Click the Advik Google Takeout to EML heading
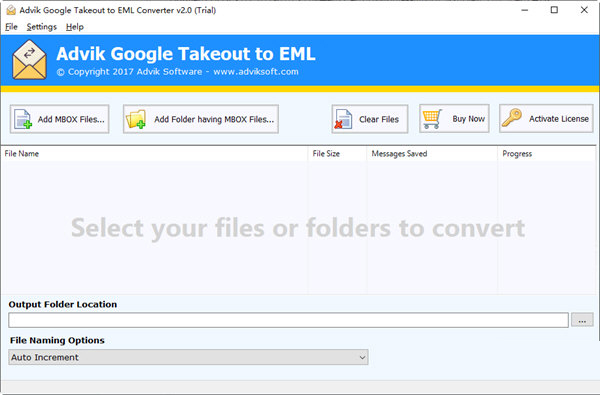Screen dimensions: 600x395 pyautogui.click(x=186, y=54)
